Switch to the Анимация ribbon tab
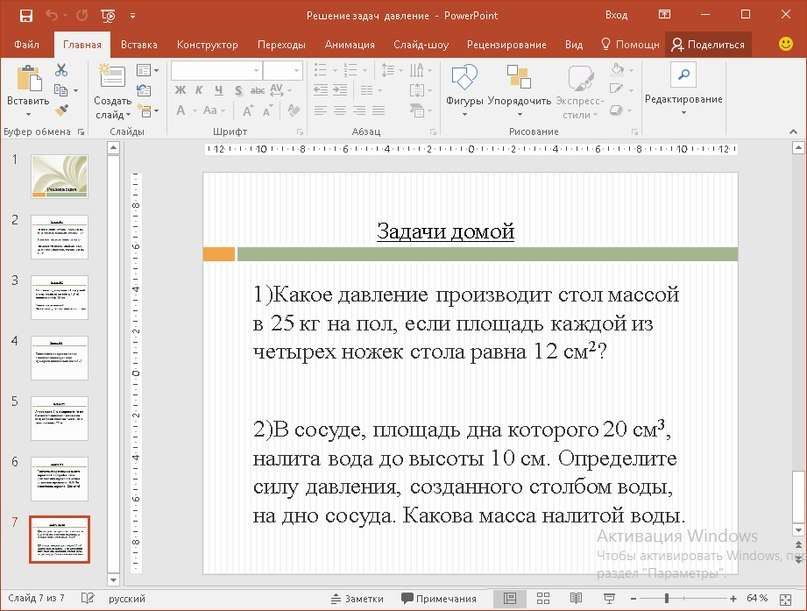The height and width of the screenshot is (611, 807). pyautogui.click(x=349, y=45)
